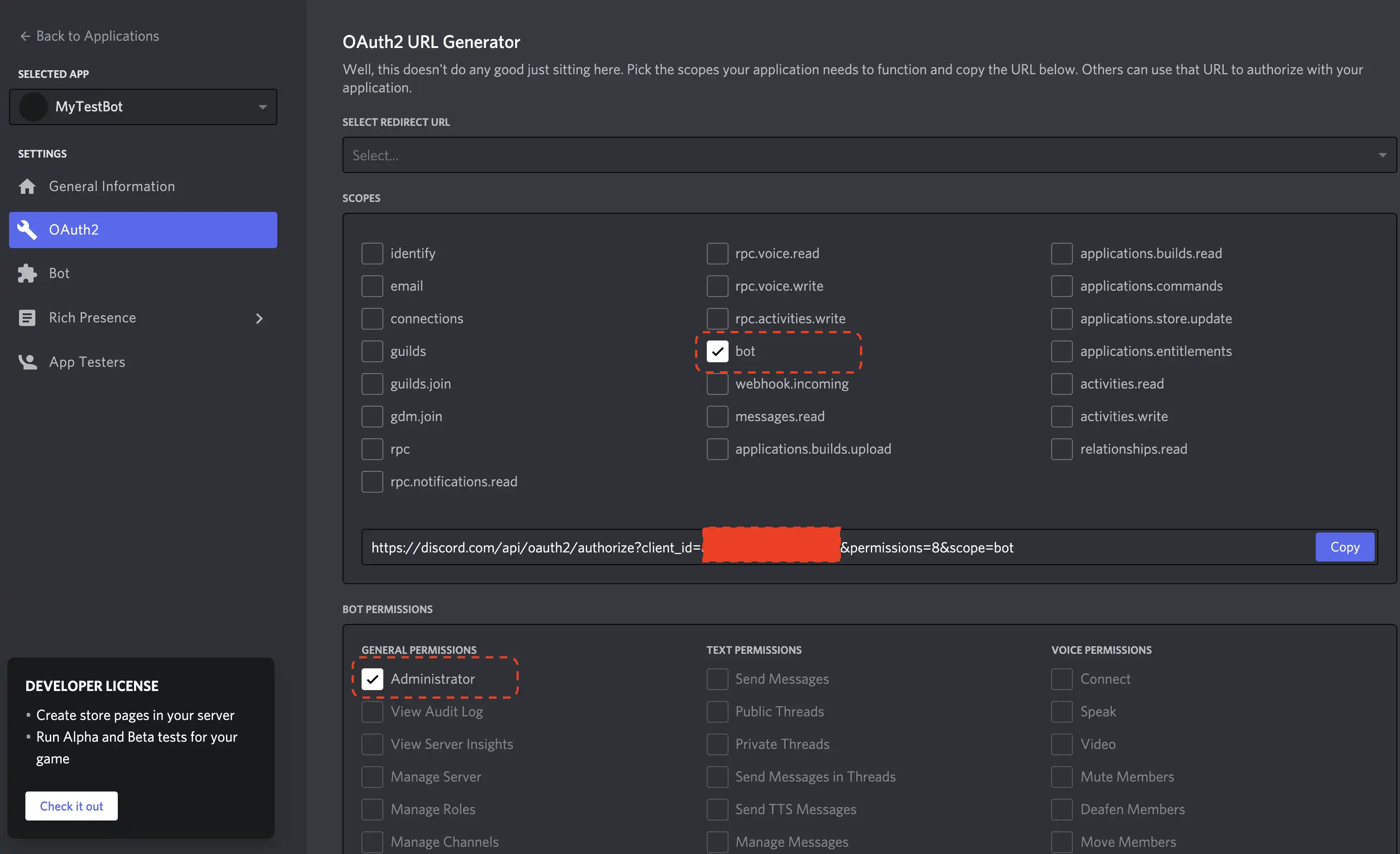1400x854 pixels.
Task: Click the Check it out button
Action: coord(72,806)
